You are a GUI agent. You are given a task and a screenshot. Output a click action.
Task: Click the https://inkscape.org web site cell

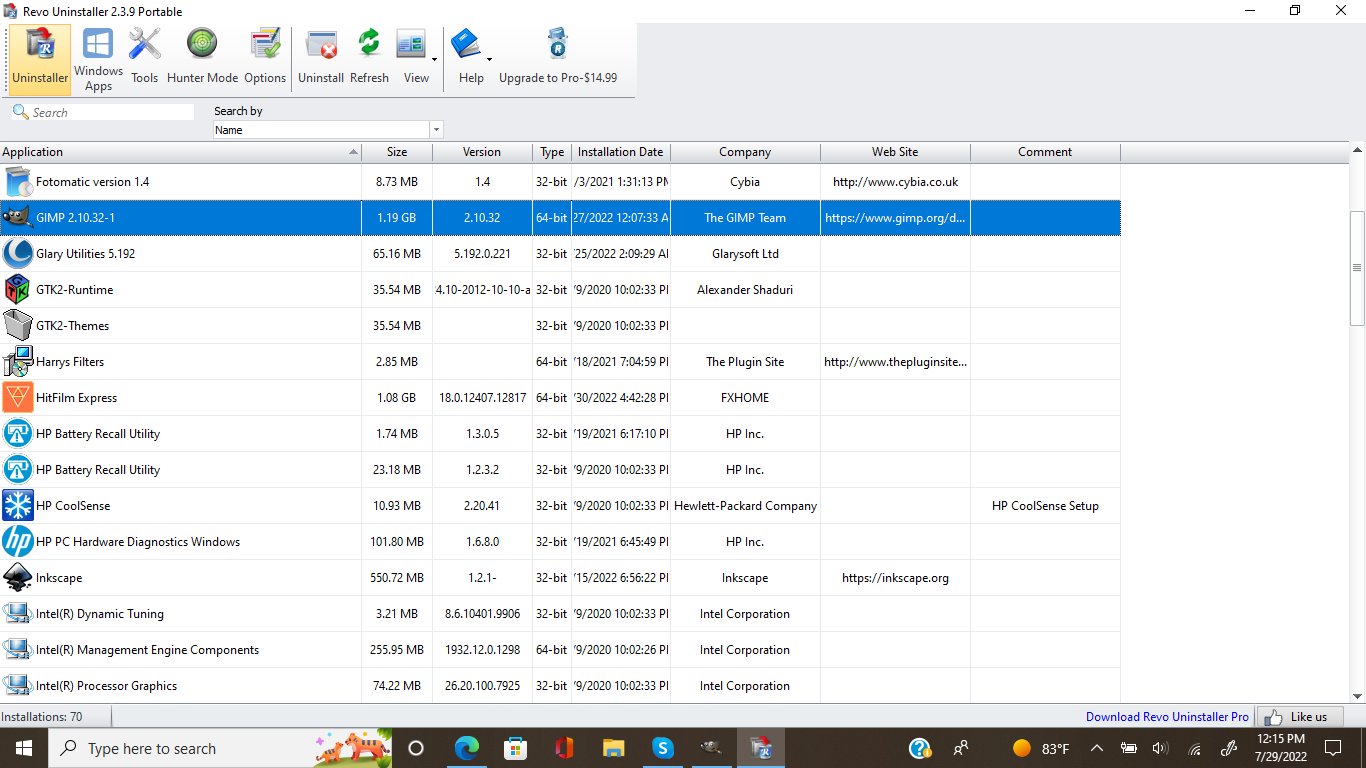point(895,578)
